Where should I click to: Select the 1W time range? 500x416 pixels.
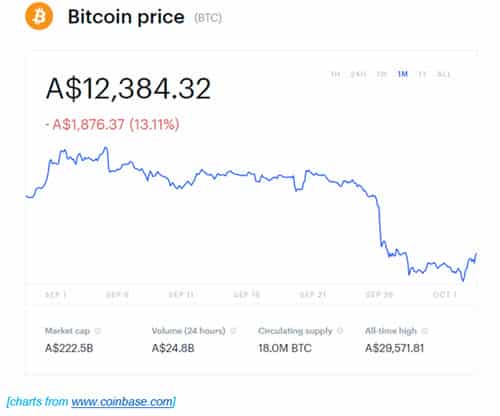click(x=382, y=74)
